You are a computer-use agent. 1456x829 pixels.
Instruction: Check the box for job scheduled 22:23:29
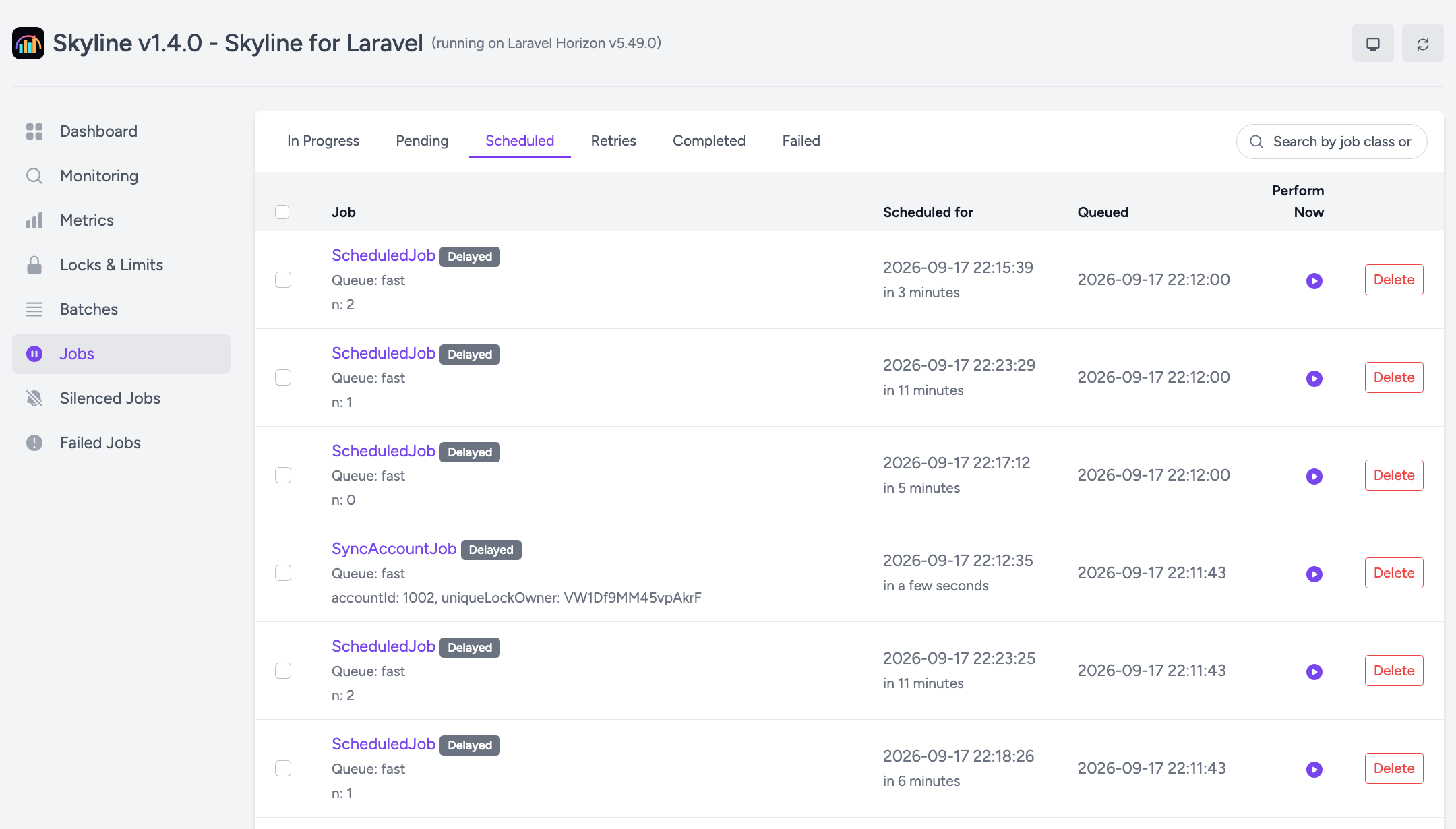pos(283,377)
